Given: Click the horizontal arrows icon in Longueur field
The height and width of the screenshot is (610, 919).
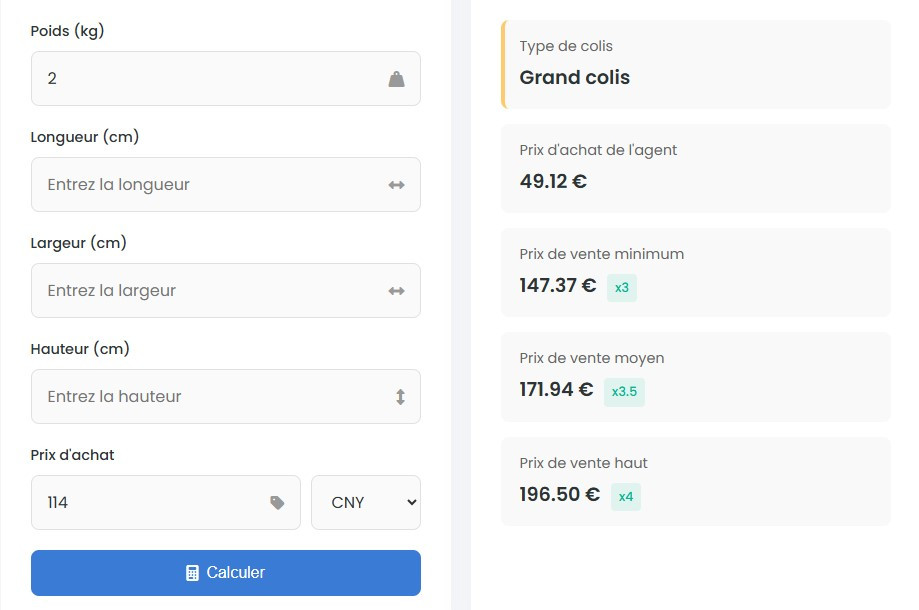Looking at the screenshot, I should tap(396, 185).
